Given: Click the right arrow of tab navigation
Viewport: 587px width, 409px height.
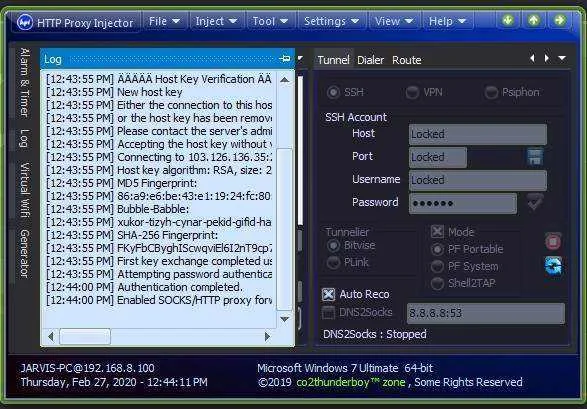Looking at the screenshot, I should [547, 58].
